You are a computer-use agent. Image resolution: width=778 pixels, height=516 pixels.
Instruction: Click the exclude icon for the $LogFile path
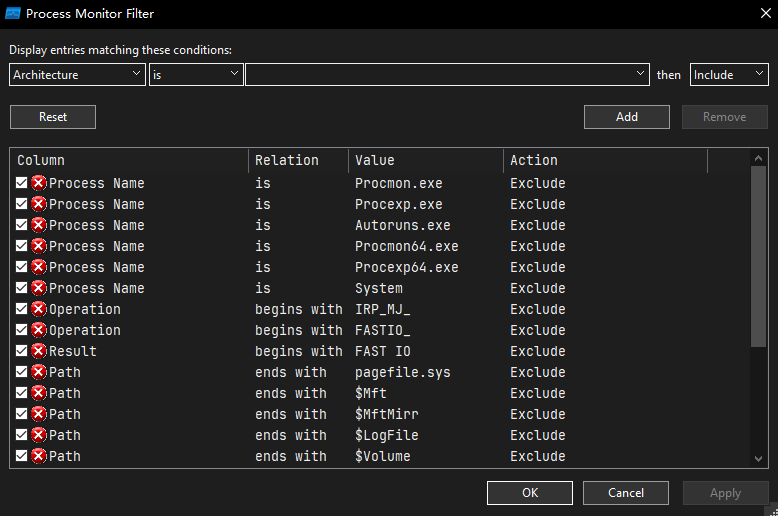point(39,435)
